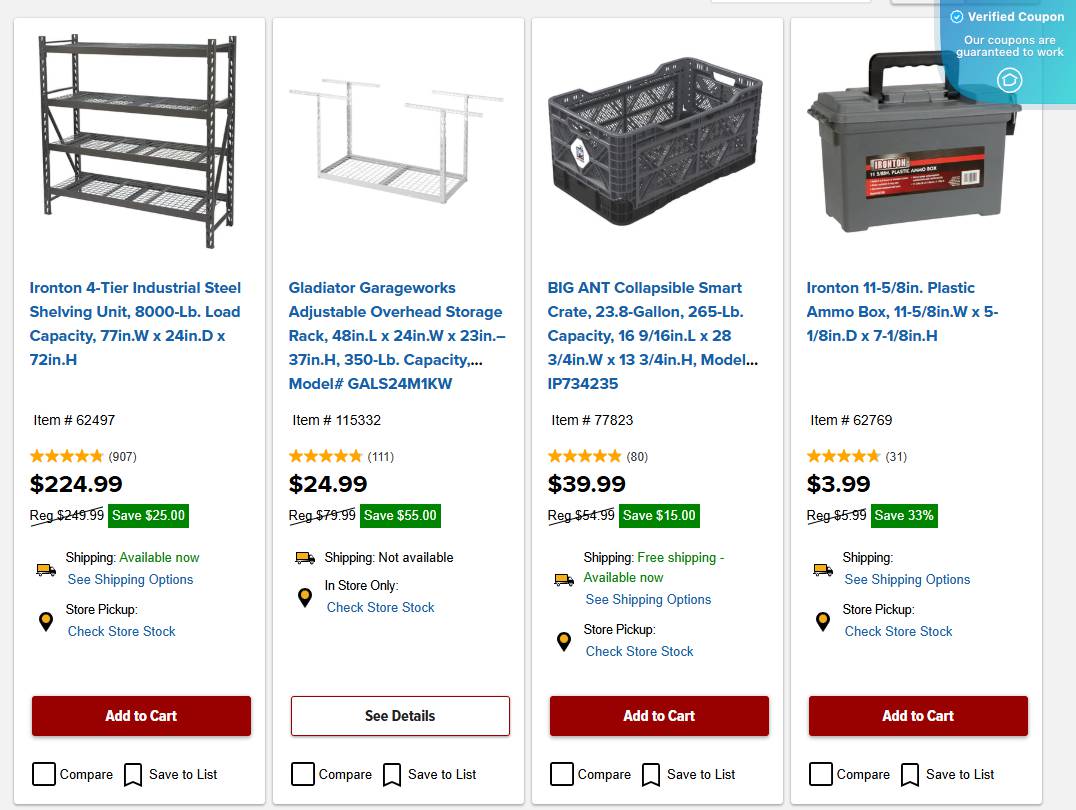1076x810 pixels.
Task: Click the bookmark icon beside Gladiator Save to List
Action: (x=391, y=774)
